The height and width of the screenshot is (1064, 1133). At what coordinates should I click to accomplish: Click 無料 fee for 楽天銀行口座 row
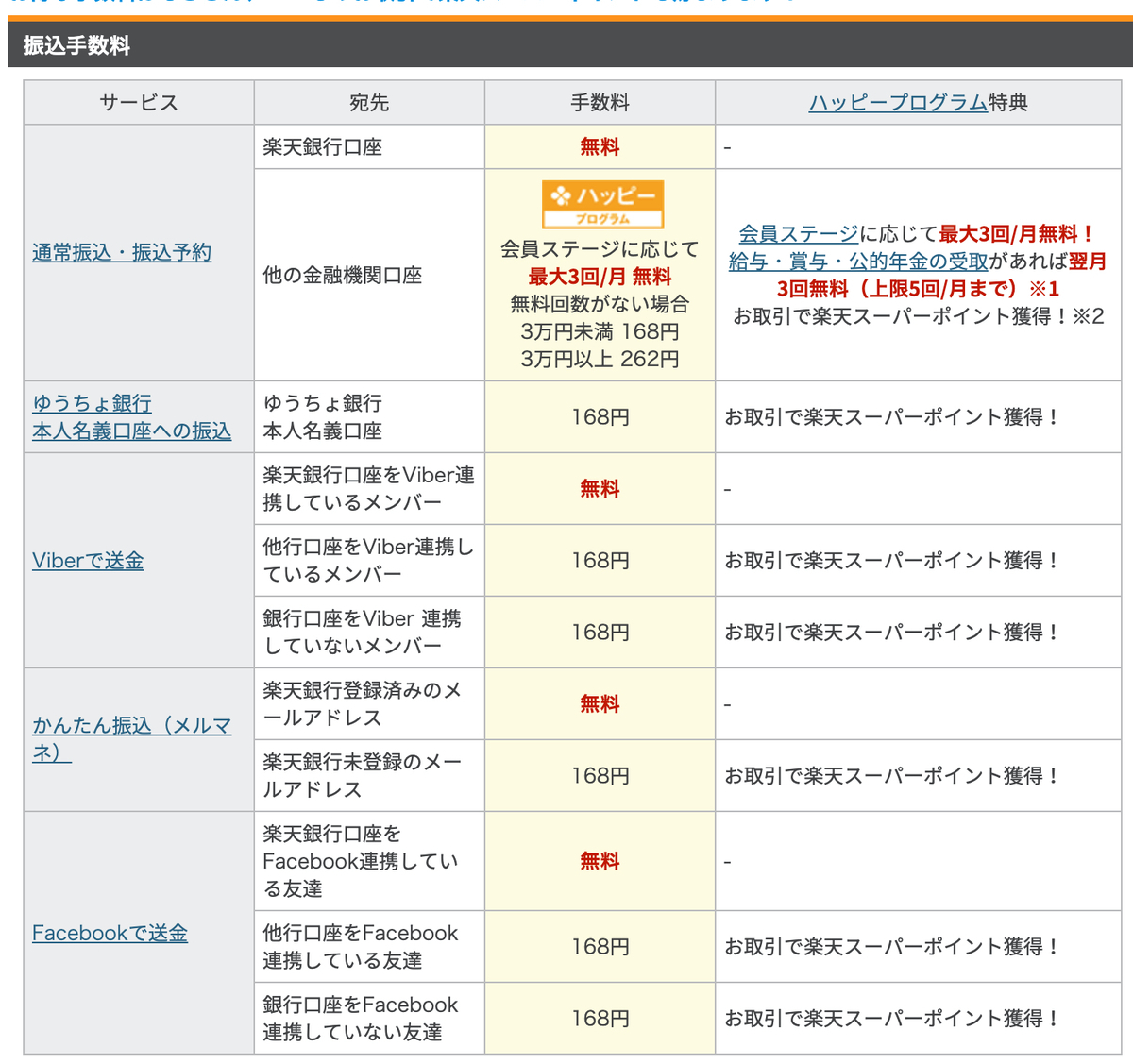600,147
